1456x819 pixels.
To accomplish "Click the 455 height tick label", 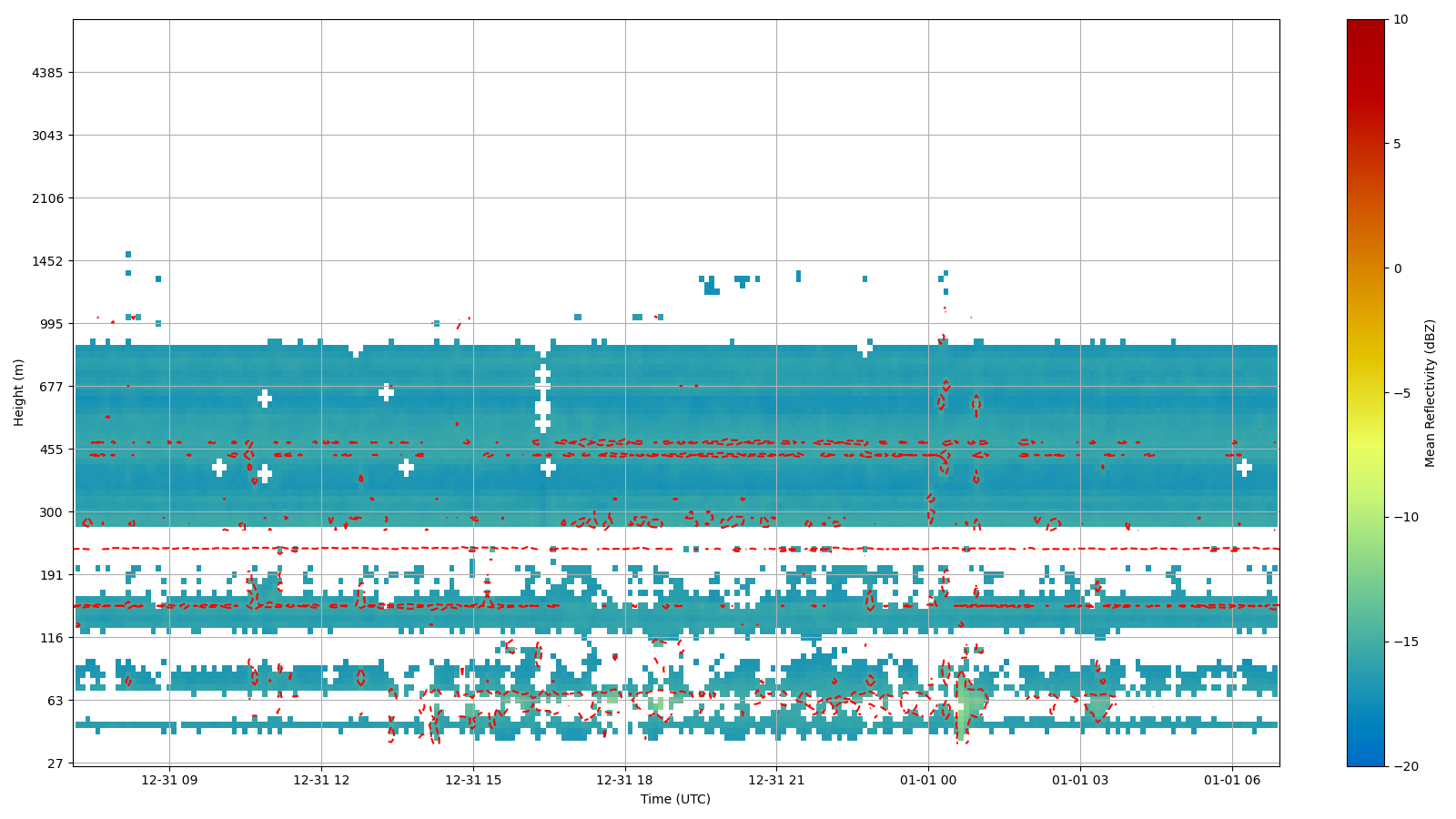I will pos(50,450).
